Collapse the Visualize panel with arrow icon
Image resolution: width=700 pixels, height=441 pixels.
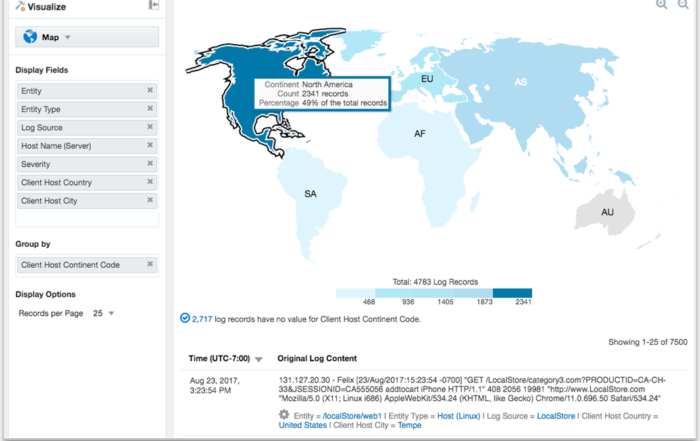[154, 5]
